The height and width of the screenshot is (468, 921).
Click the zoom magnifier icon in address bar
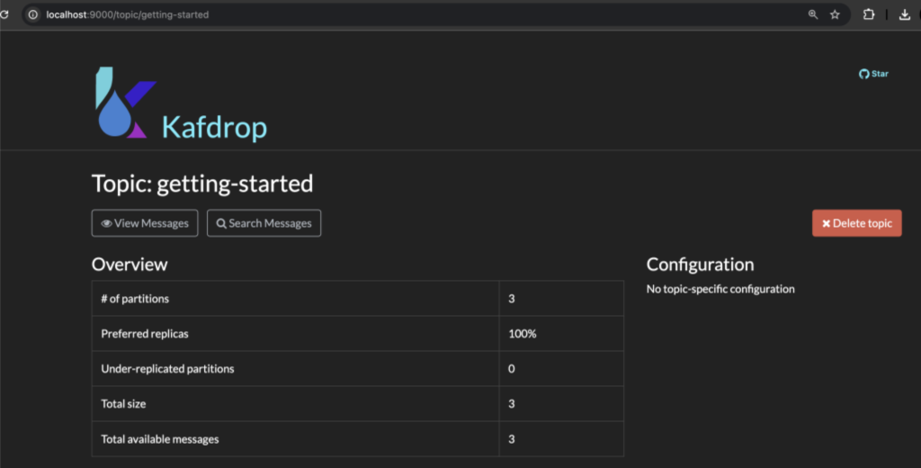(x=813, y=15)
